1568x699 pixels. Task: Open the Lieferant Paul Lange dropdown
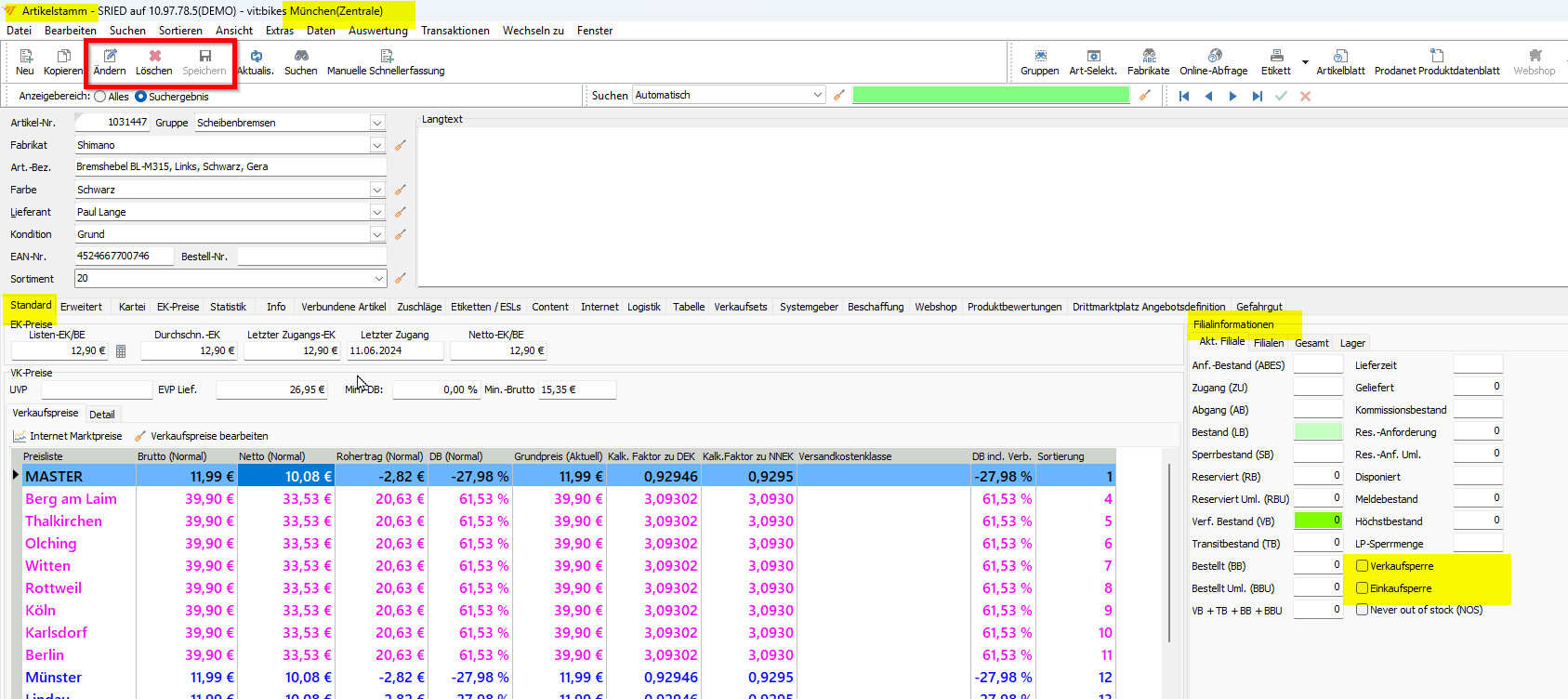pyautogui.click(x=377, y=212)
